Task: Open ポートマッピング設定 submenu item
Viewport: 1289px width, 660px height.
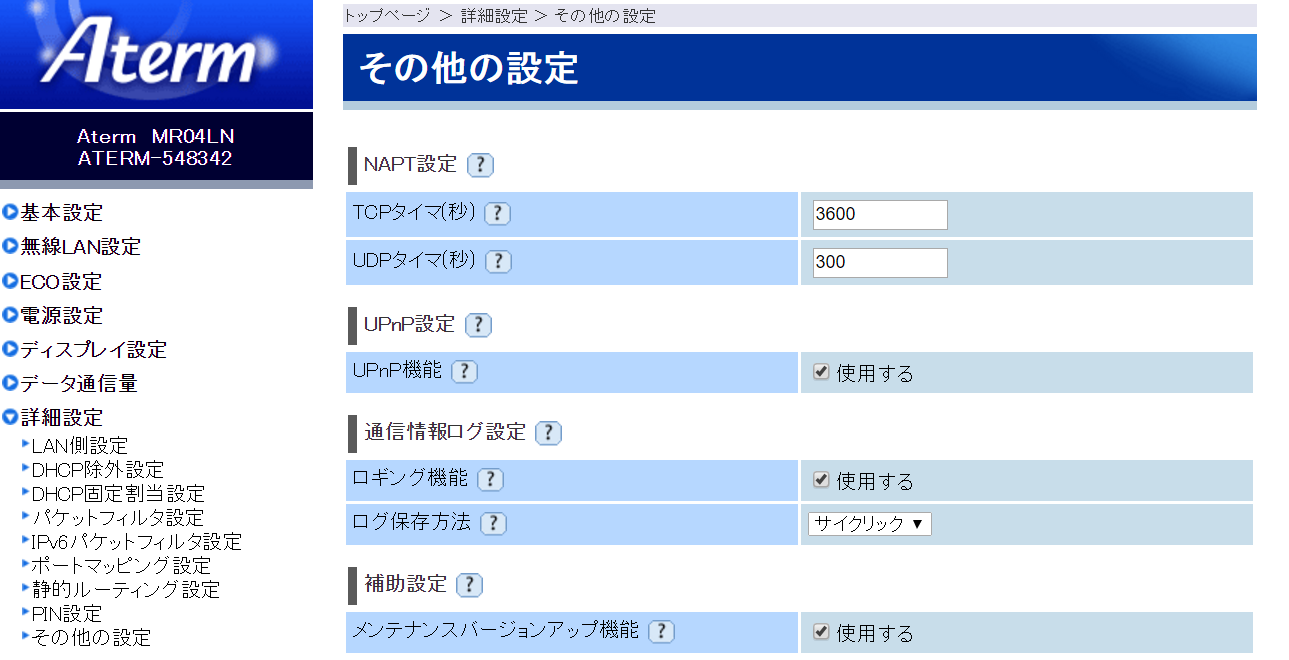Action: [x=121, y=565]
